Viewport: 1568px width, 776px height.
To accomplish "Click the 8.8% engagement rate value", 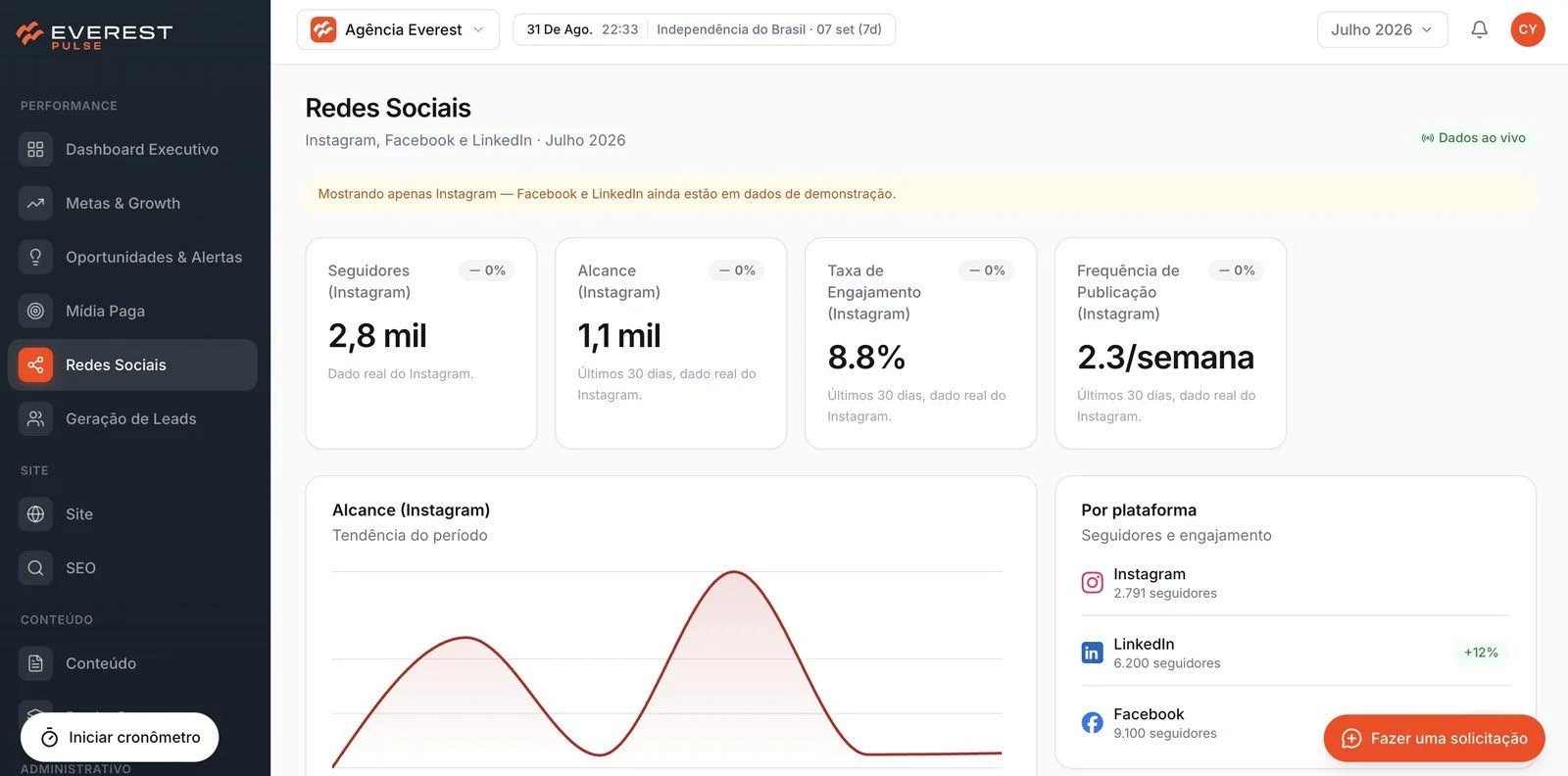I will pos(866,358).
